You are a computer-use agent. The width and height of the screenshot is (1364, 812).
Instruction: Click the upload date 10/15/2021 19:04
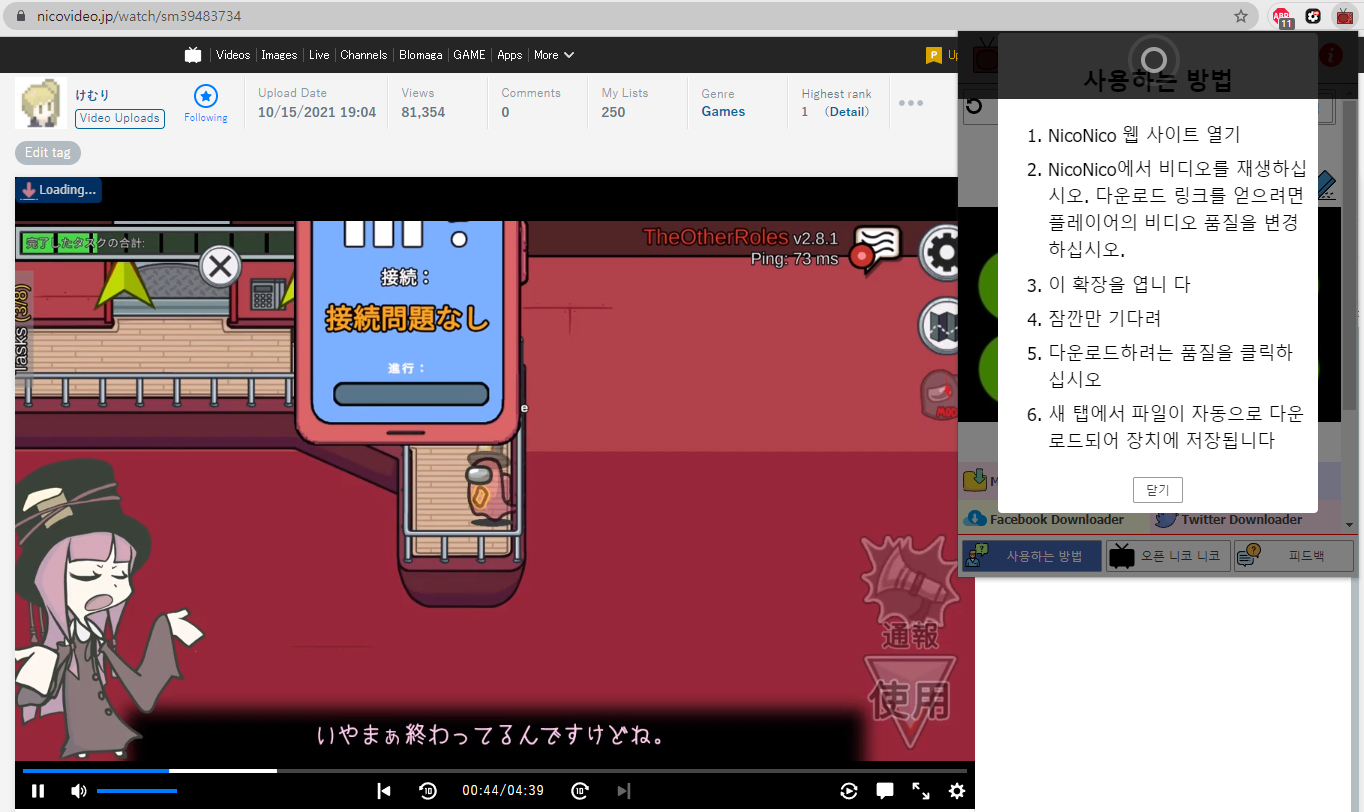click(x=317, y=112)
